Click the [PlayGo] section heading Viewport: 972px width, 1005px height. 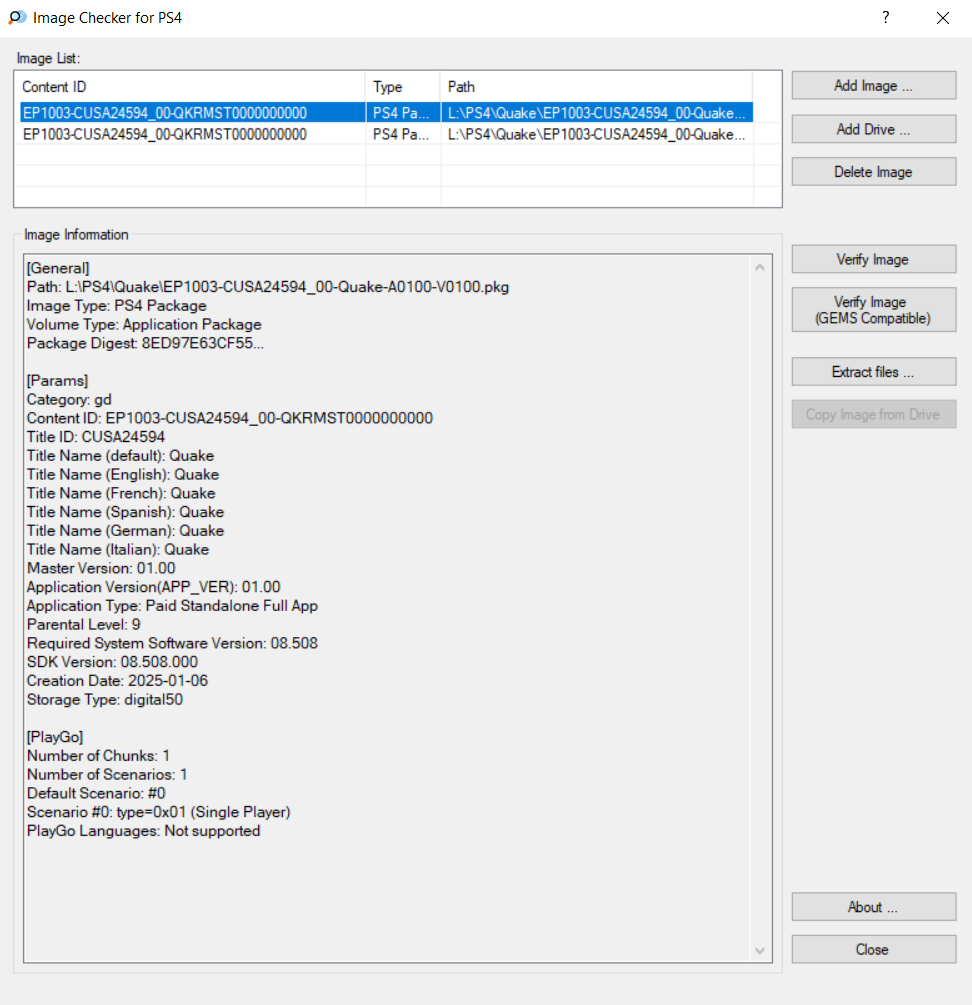click(x=55, y=737)
